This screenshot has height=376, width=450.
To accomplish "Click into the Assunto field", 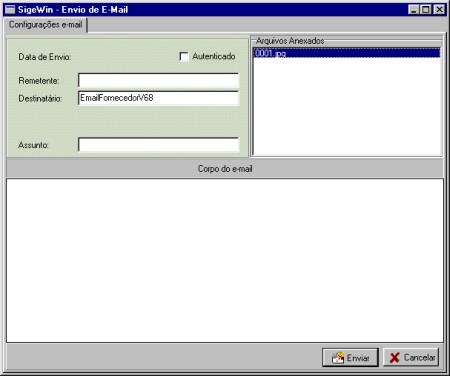I will (x=158, y=145).
